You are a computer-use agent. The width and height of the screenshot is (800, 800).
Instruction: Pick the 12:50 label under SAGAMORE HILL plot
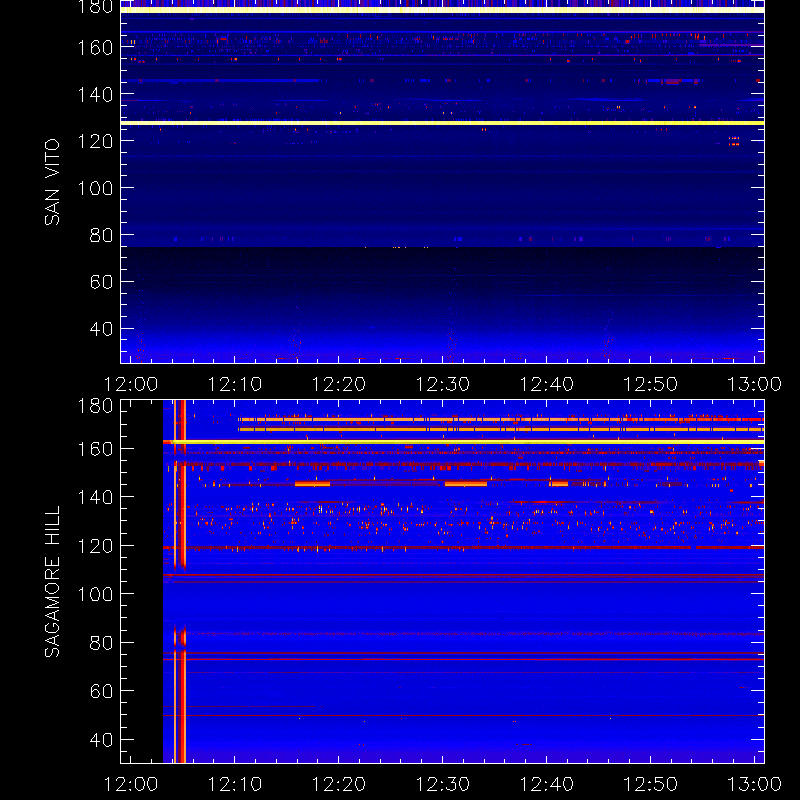[651, 784]
